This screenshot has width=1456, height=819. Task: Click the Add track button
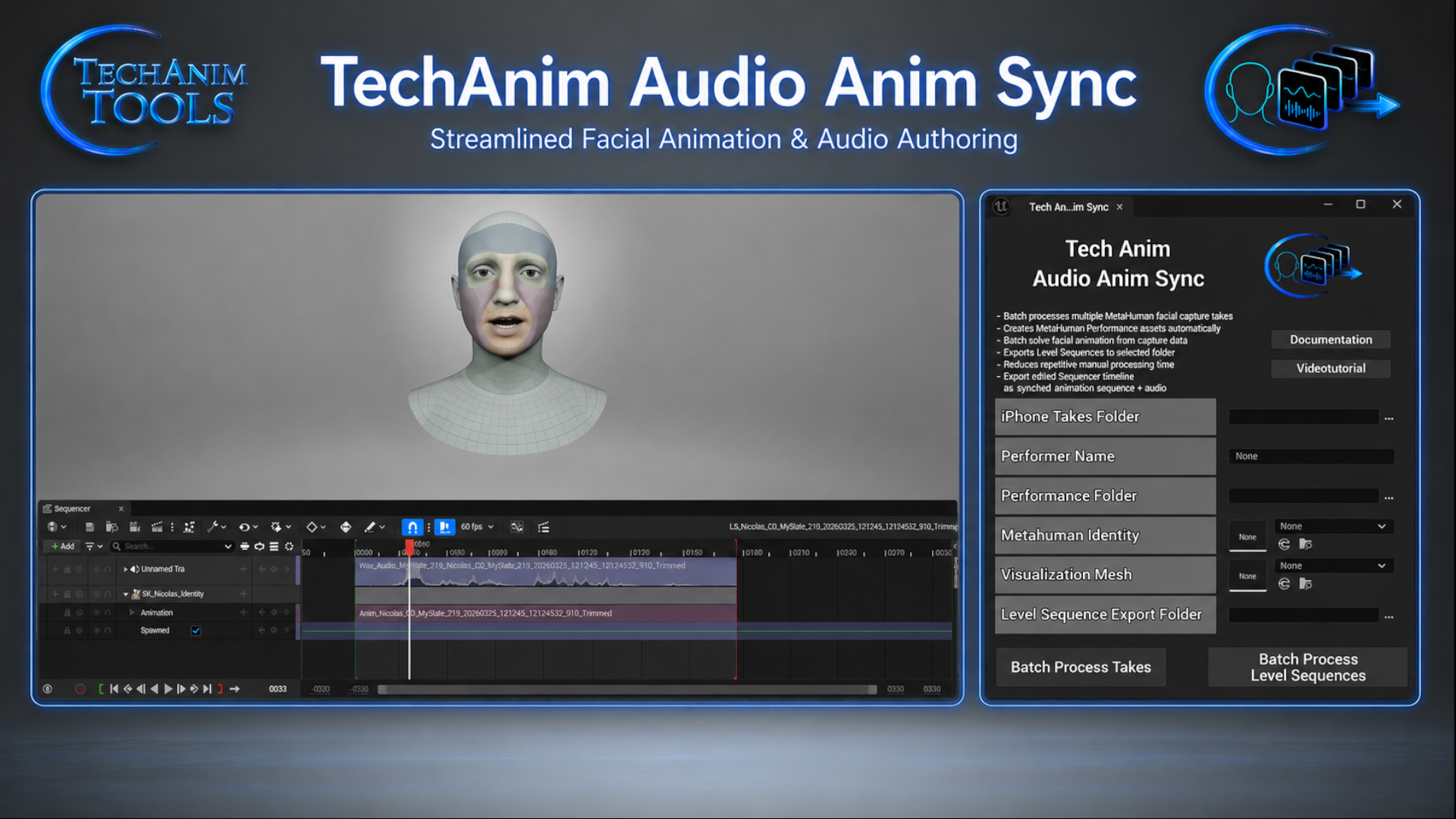pos(62,546)
